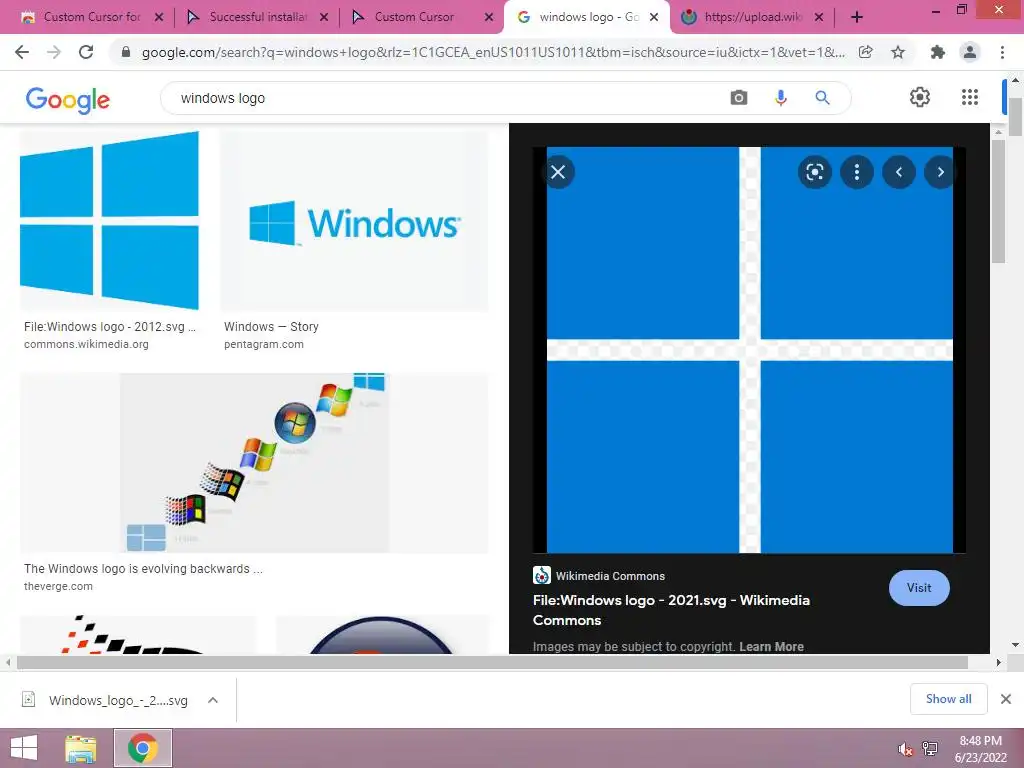Screen dimensions: 1024x768
Task: Open Windows logo 2012 thumbnail
Action: pyautogui.click(x=109, y=220)
